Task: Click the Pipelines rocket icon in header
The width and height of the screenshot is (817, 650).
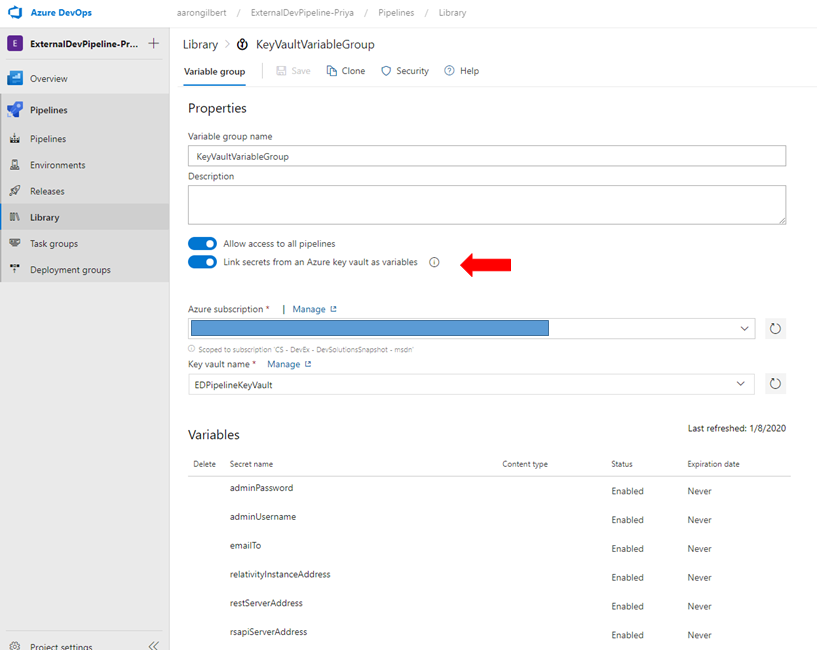Action: [x=15, y=109]
